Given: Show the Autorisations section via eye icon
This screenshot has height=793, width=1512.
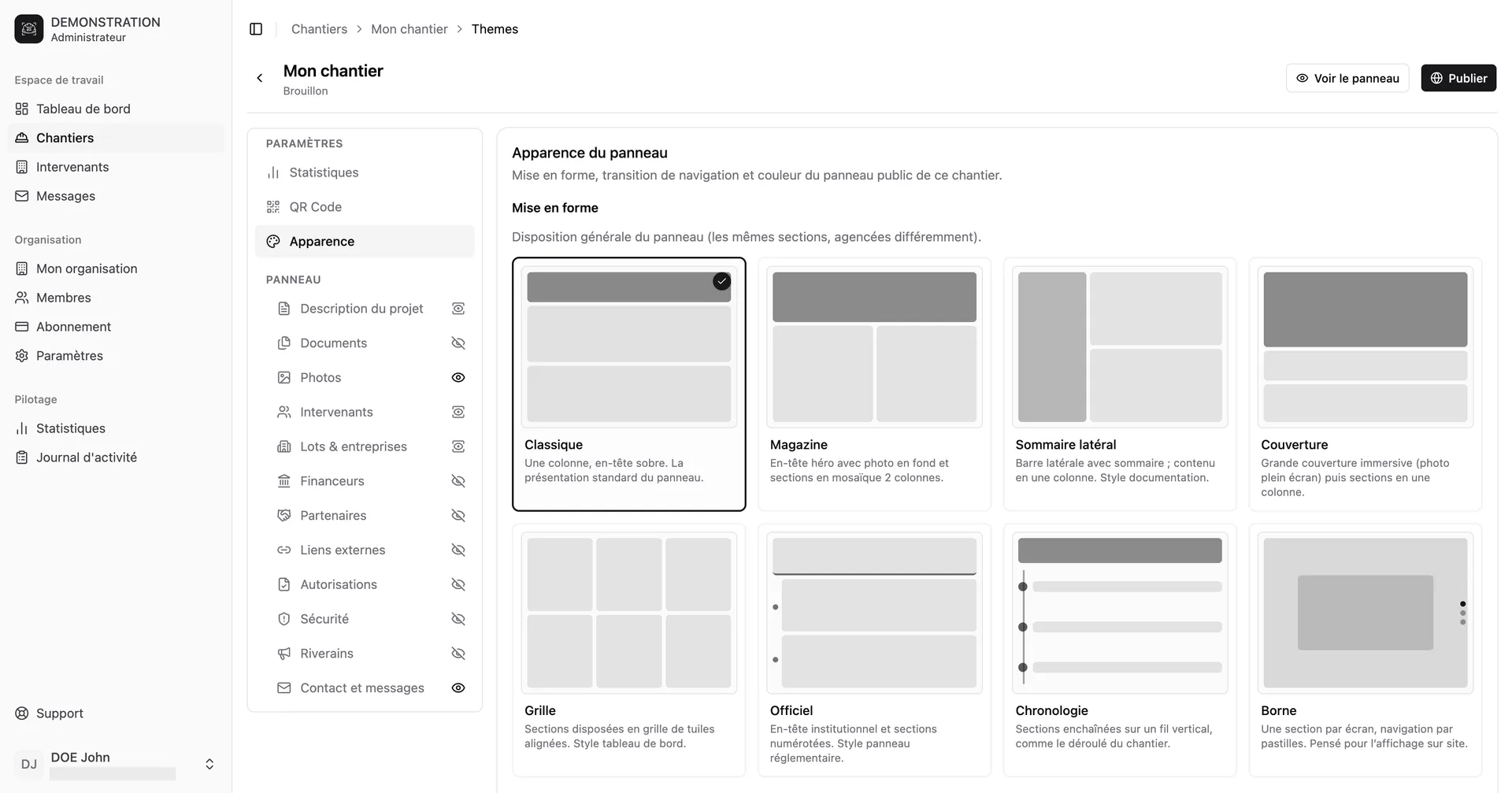Looking at the screenshot, I should click(458, 584).
